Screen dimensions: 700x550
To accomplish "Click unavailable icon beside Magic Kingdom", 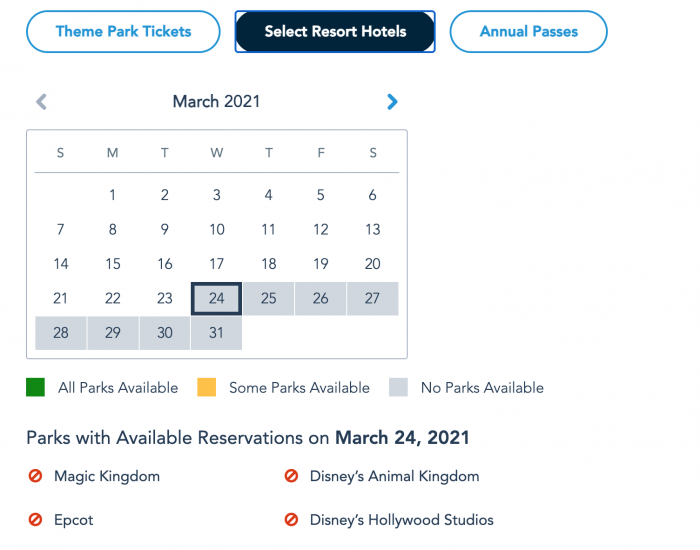I will (x=35, y=476).
